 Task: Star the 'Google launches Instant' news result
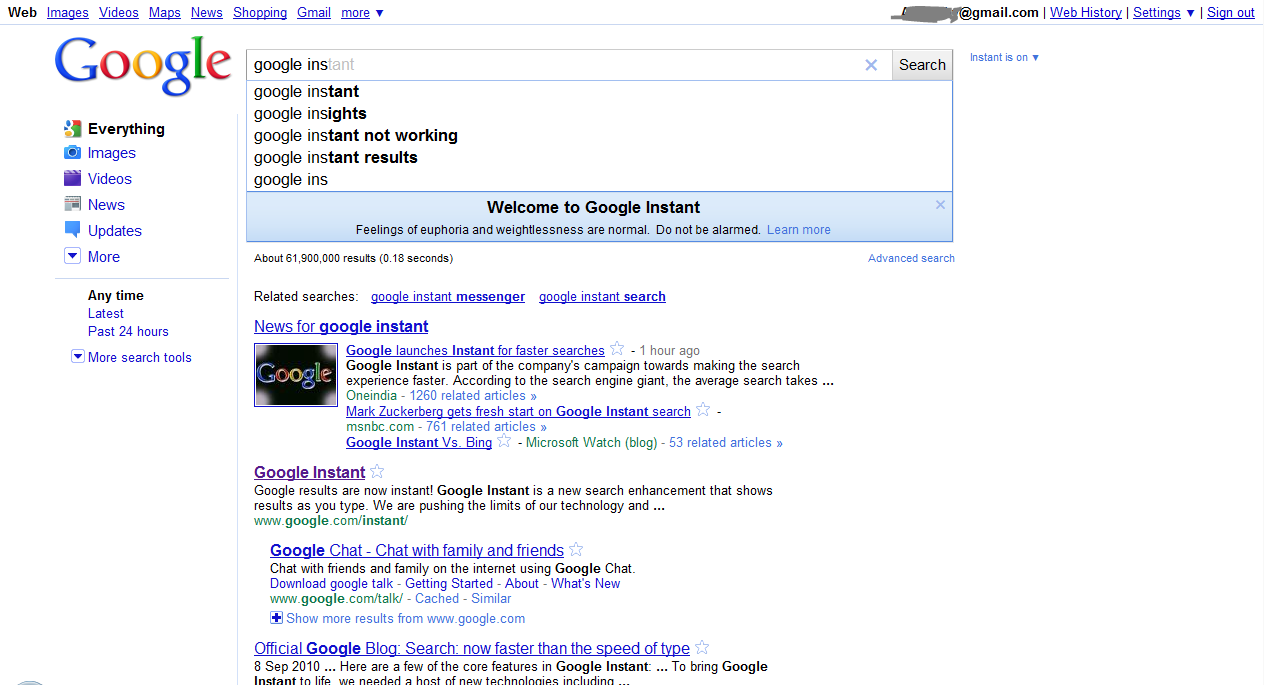coord(617,349)
